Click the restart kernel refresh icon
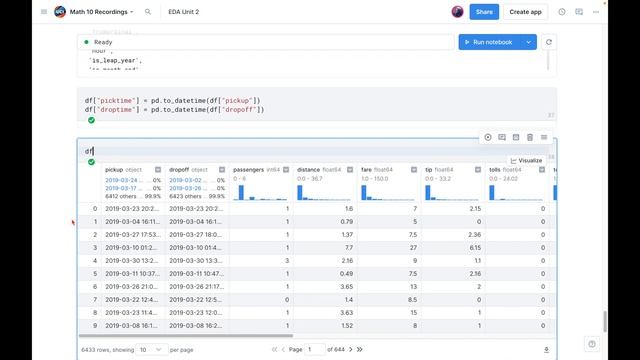 point(549,42)
